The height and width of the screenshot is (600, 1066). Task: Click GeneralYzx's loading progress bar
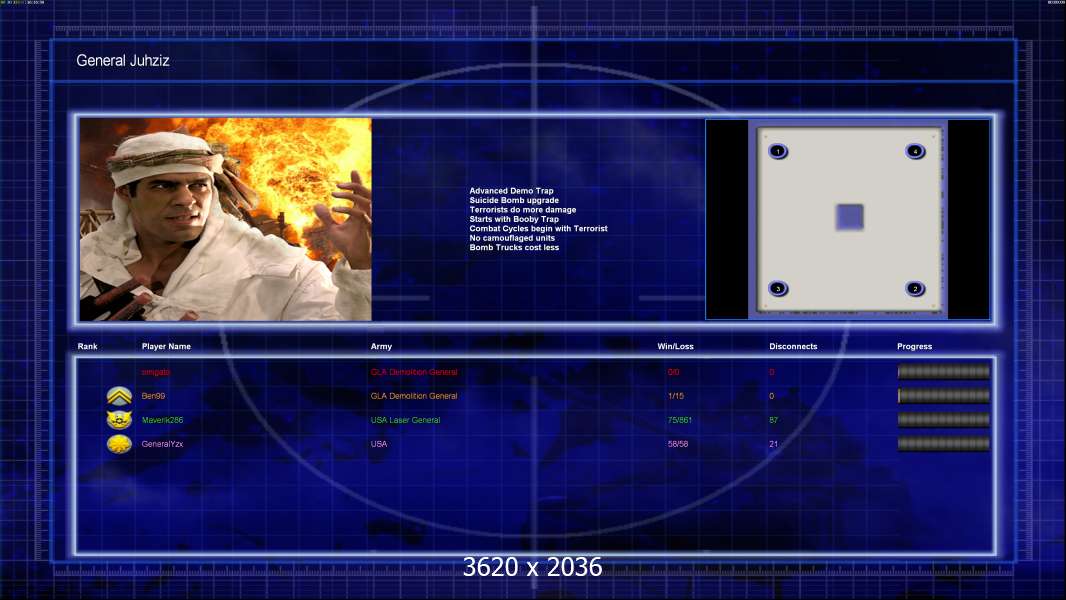coord(944,444)
